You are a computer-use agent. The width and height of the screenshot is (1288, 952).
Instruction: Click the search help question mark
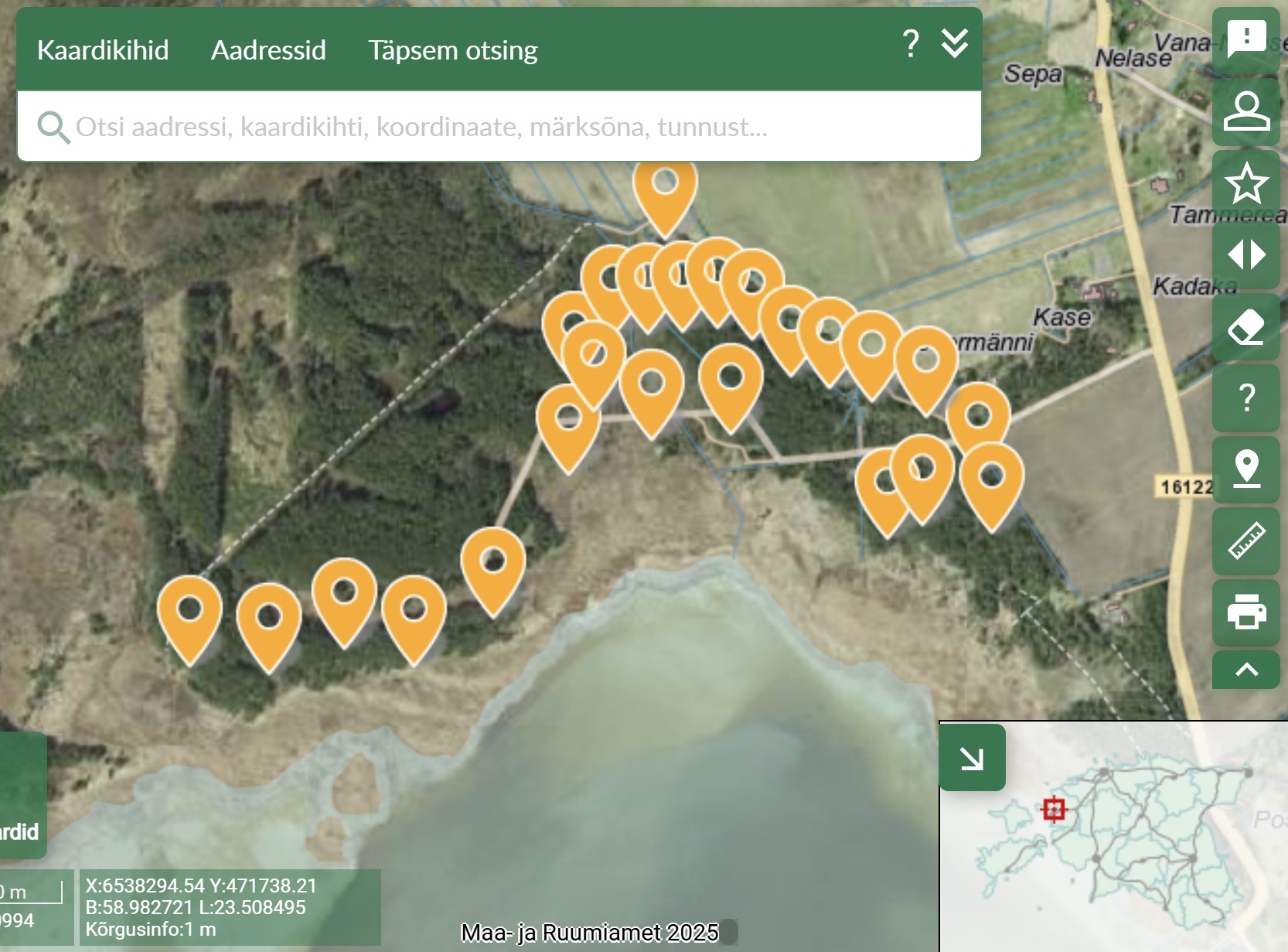[x=911, y=44]
